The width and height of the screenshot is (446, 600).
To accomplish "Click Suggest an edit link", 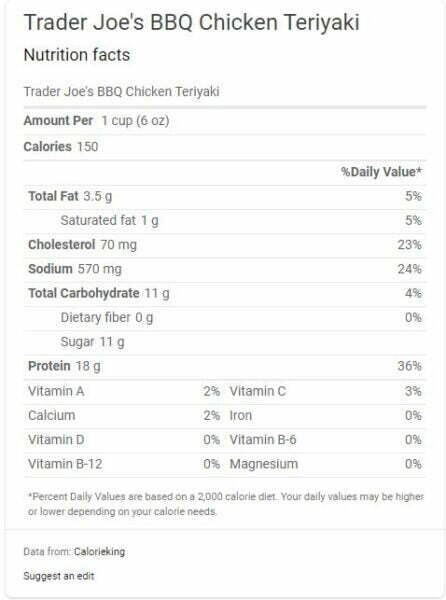I will tap(59, 576).
